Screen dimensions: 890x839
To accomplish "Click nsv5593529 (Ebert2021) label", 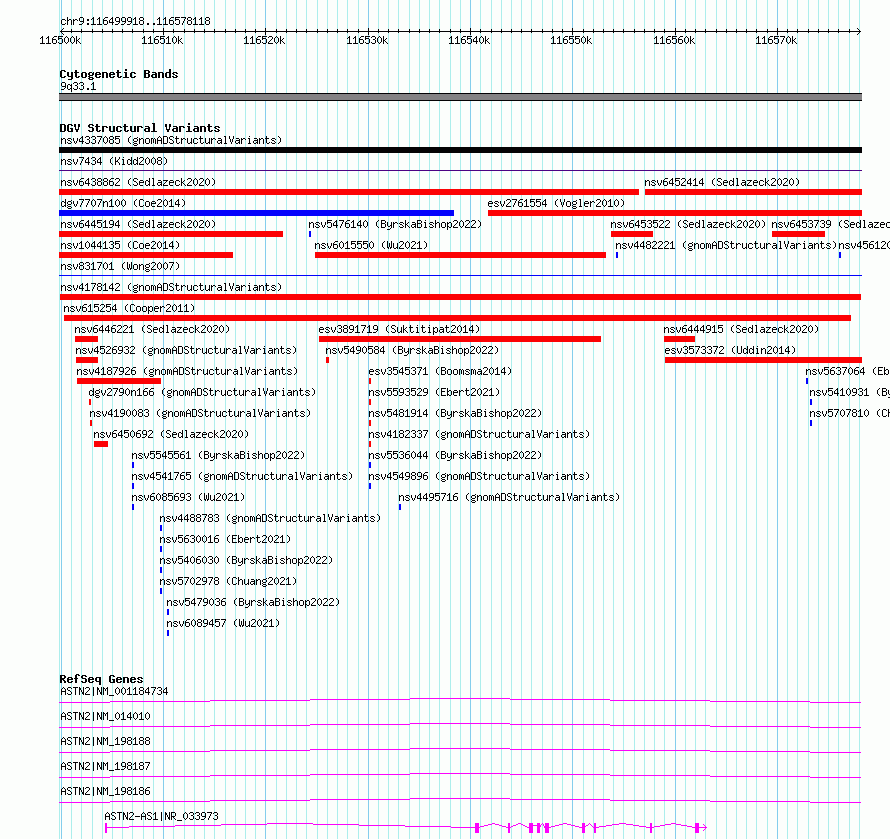I will tap(434, 392).
